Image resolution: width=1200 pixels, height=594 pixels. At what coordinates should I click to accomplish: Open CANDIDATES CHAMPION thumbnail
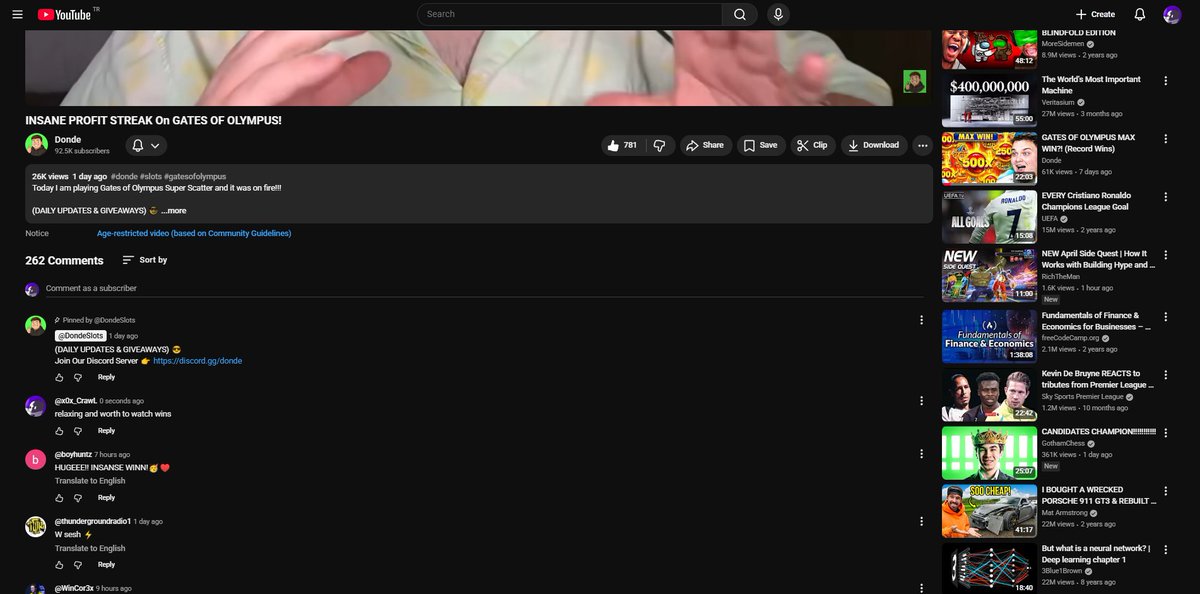pos(989,453)
